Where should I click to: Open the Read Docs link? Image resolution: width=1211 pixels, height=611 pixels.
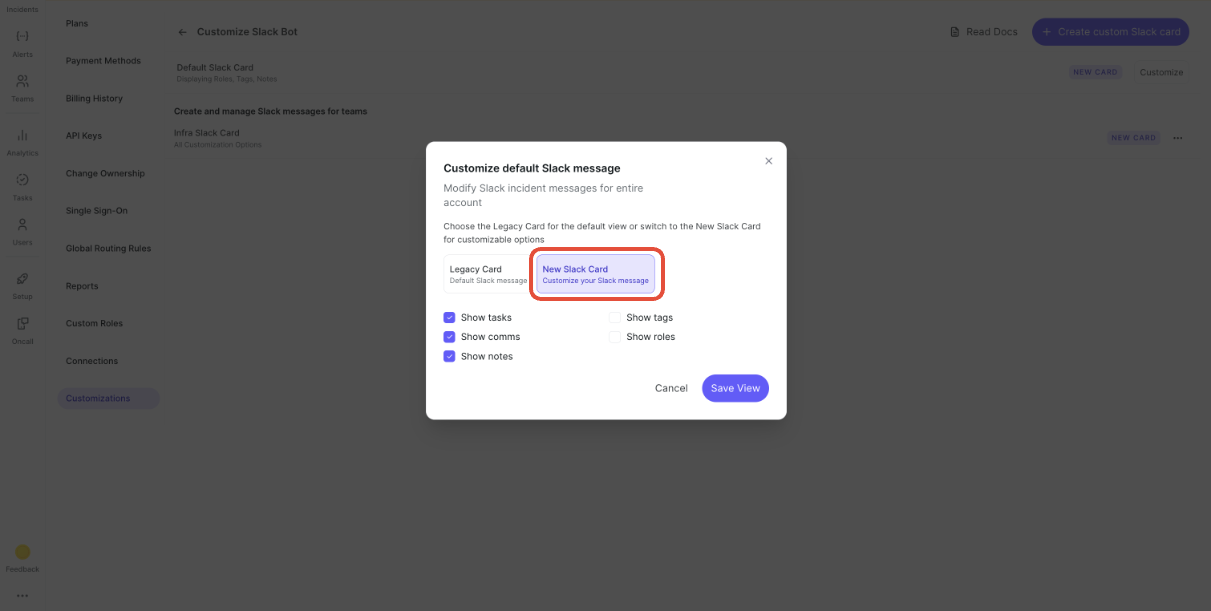[983, 32]
